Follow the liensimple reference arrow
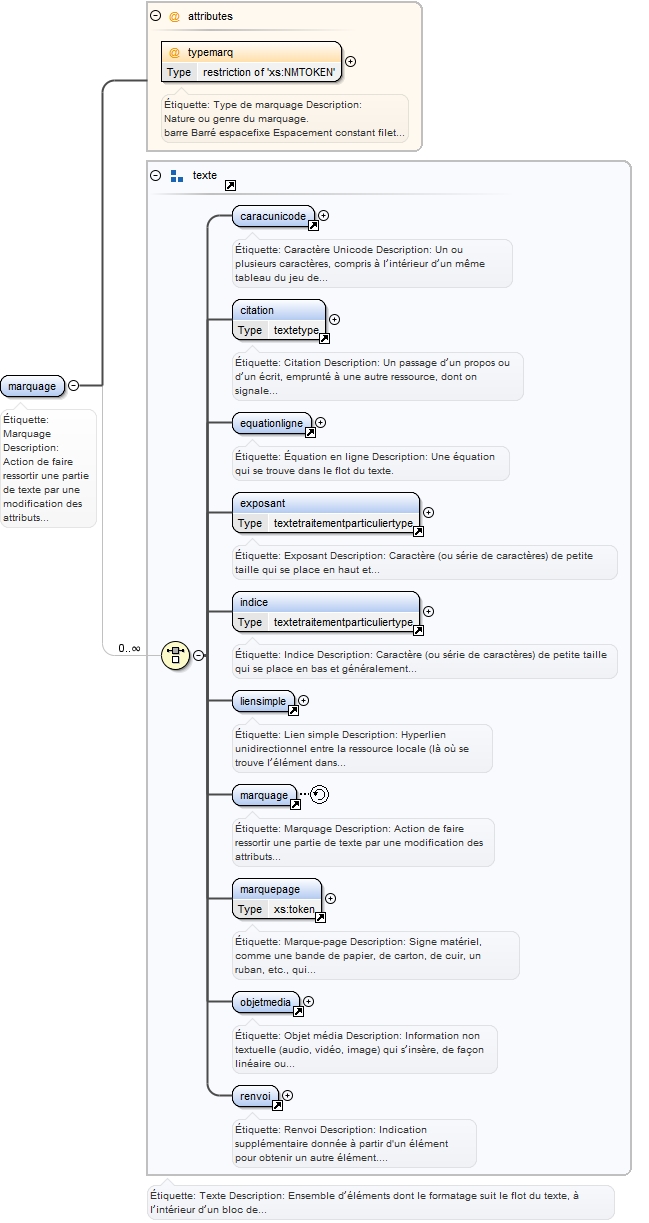The width and height of the screenshot is (649, 1223). (293, 711)
